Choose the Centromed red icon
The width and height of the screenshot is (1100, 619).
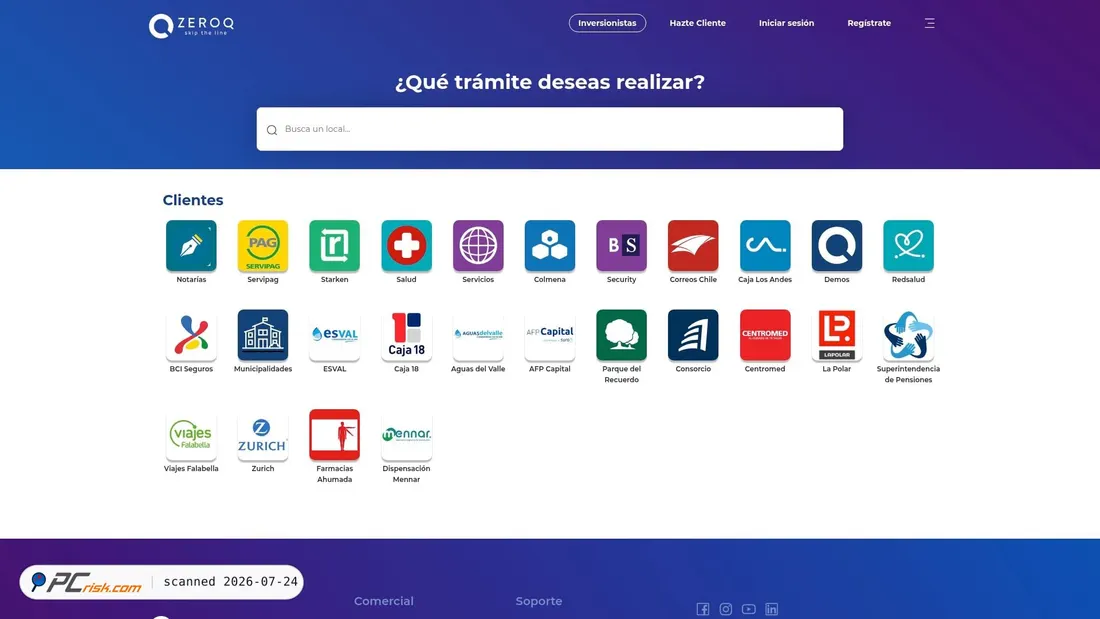click(x=765, y=335)
